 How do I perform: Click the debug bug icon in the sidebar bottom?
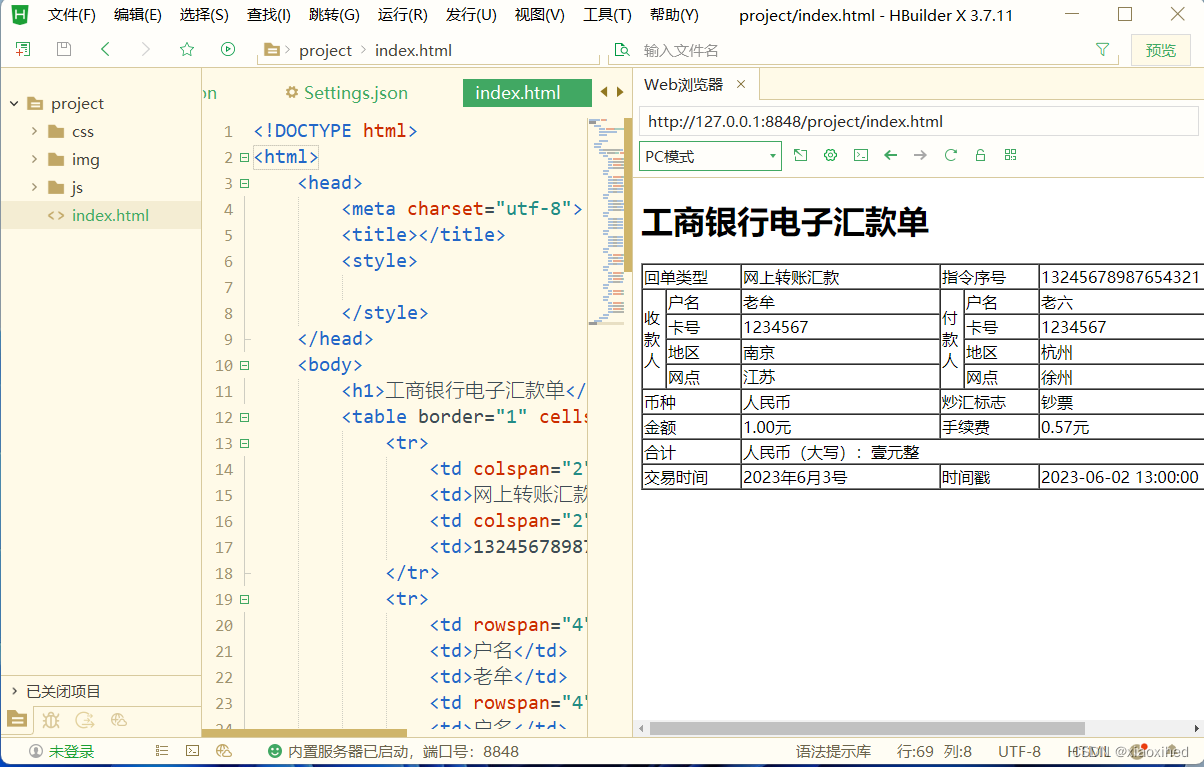51,719
